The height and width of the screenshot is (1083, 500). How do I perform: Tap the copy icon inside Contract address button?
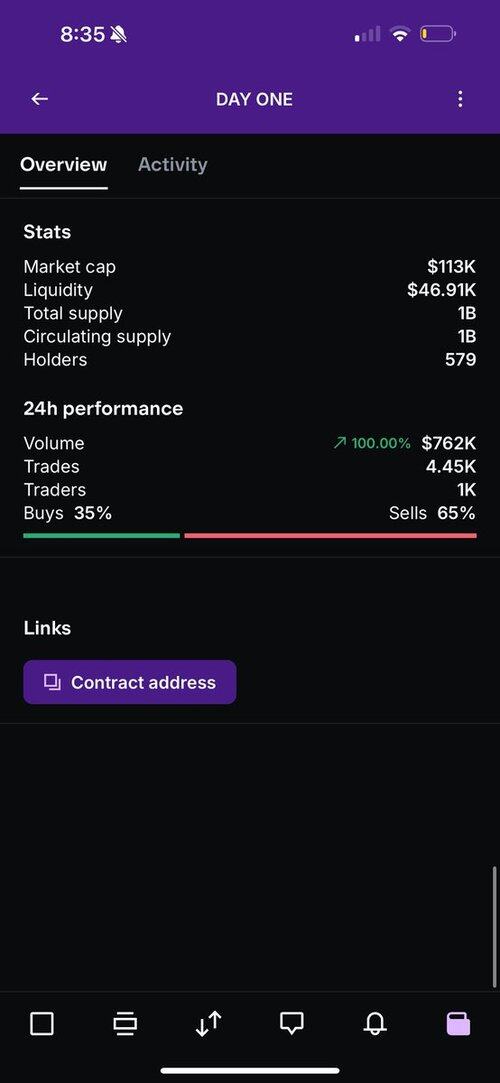coord(52,682)
